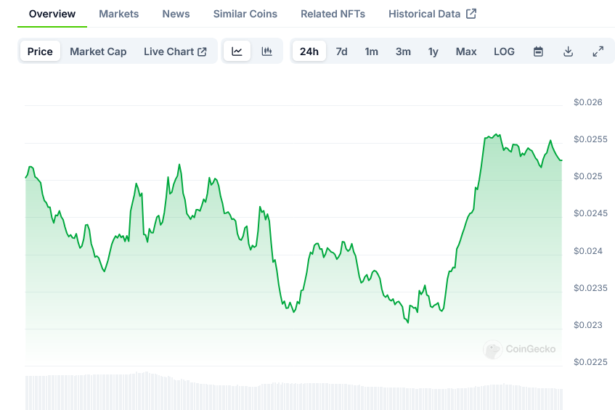Select the Price chart mode
This screenshot has height=410, width=615.
pyautogui.click(x=41, y=51)
